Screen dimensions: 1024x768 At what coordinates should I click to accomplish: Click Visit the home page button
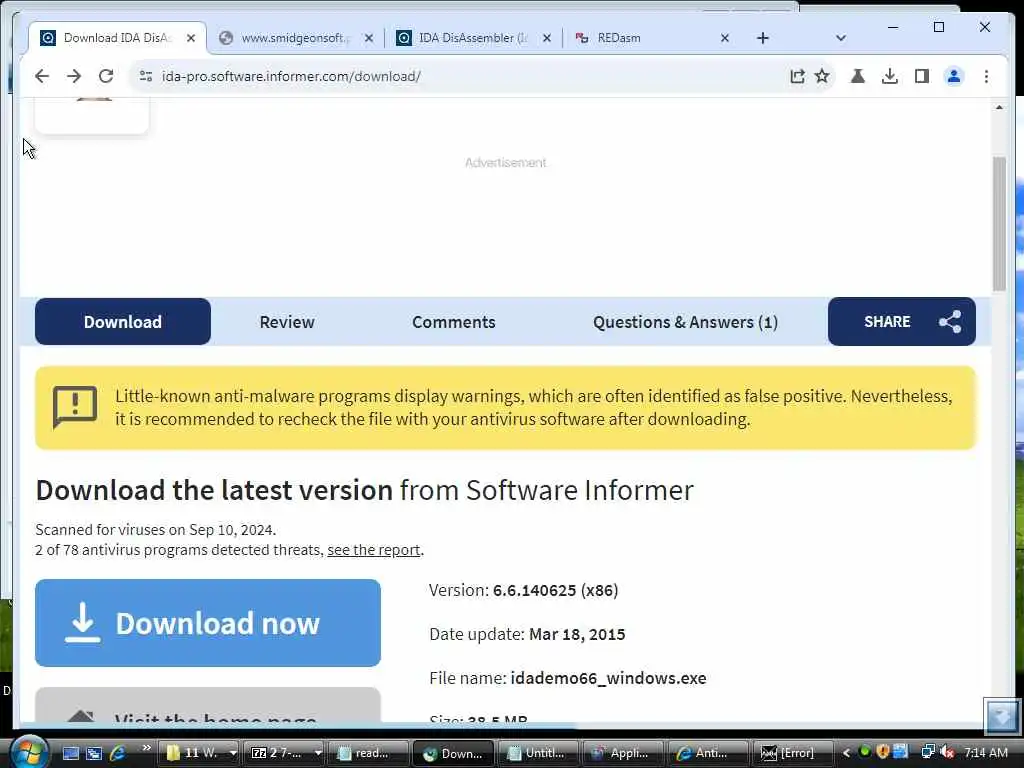[x=208, y=705]
